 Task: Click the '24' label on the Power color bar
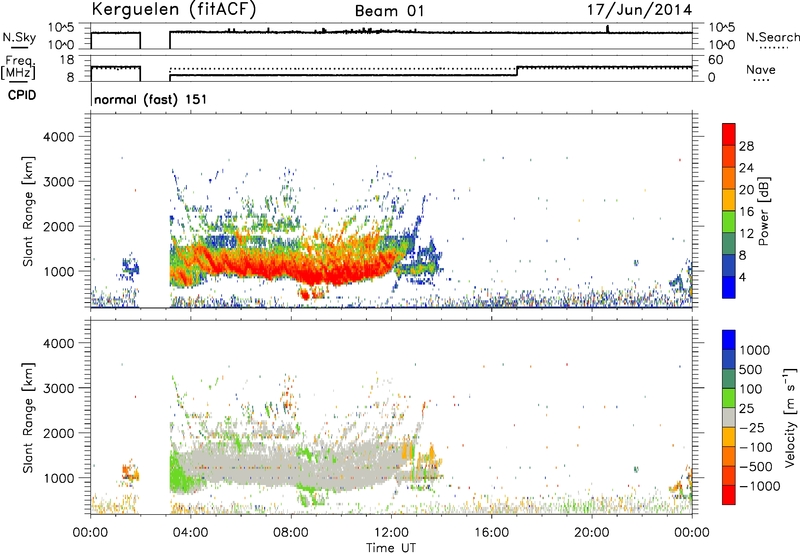tap(746, 168)
